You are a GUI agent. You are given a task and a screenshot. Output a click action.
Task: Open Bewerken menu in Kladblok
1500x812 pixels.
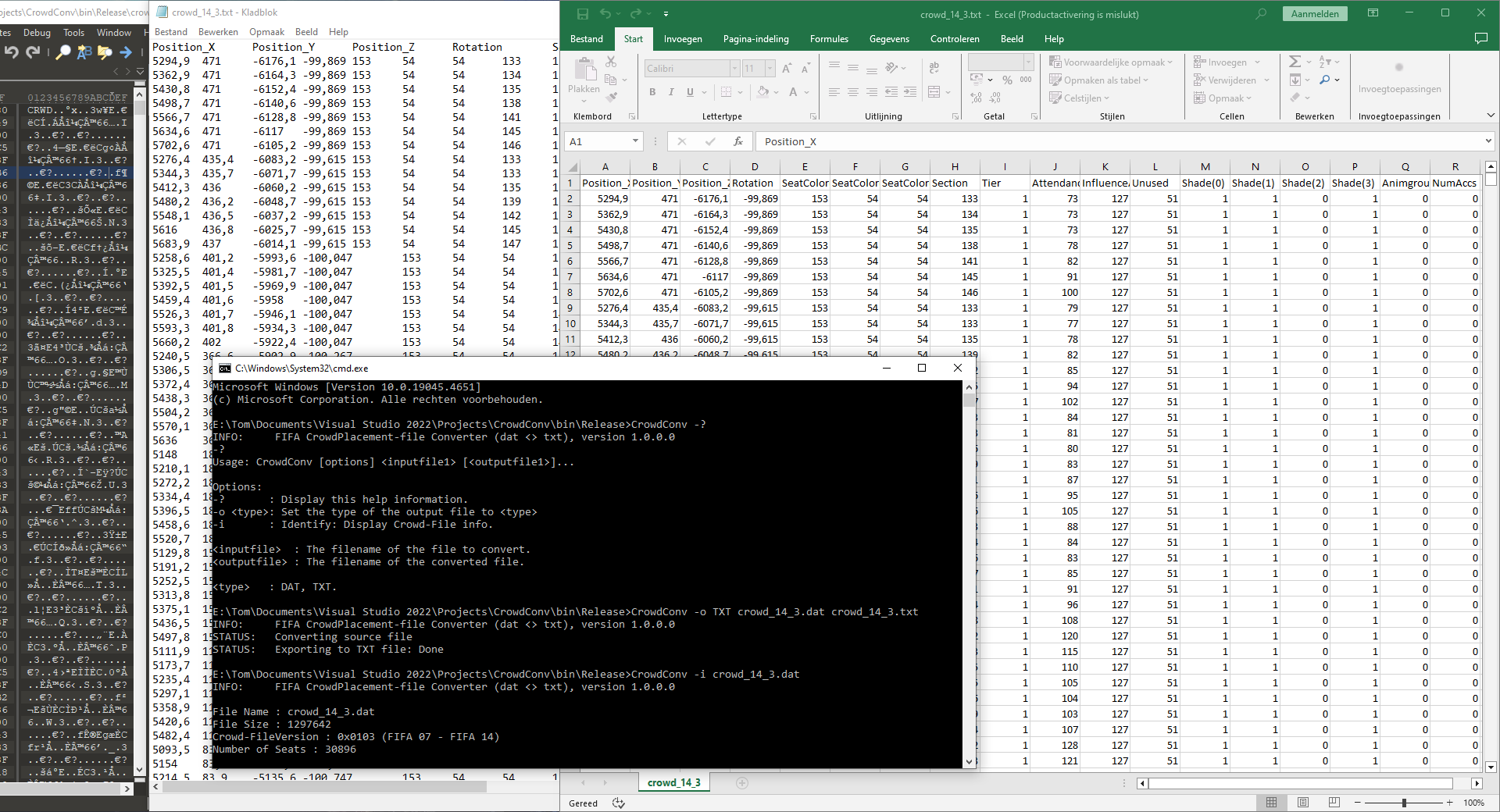tap(218, 32)
